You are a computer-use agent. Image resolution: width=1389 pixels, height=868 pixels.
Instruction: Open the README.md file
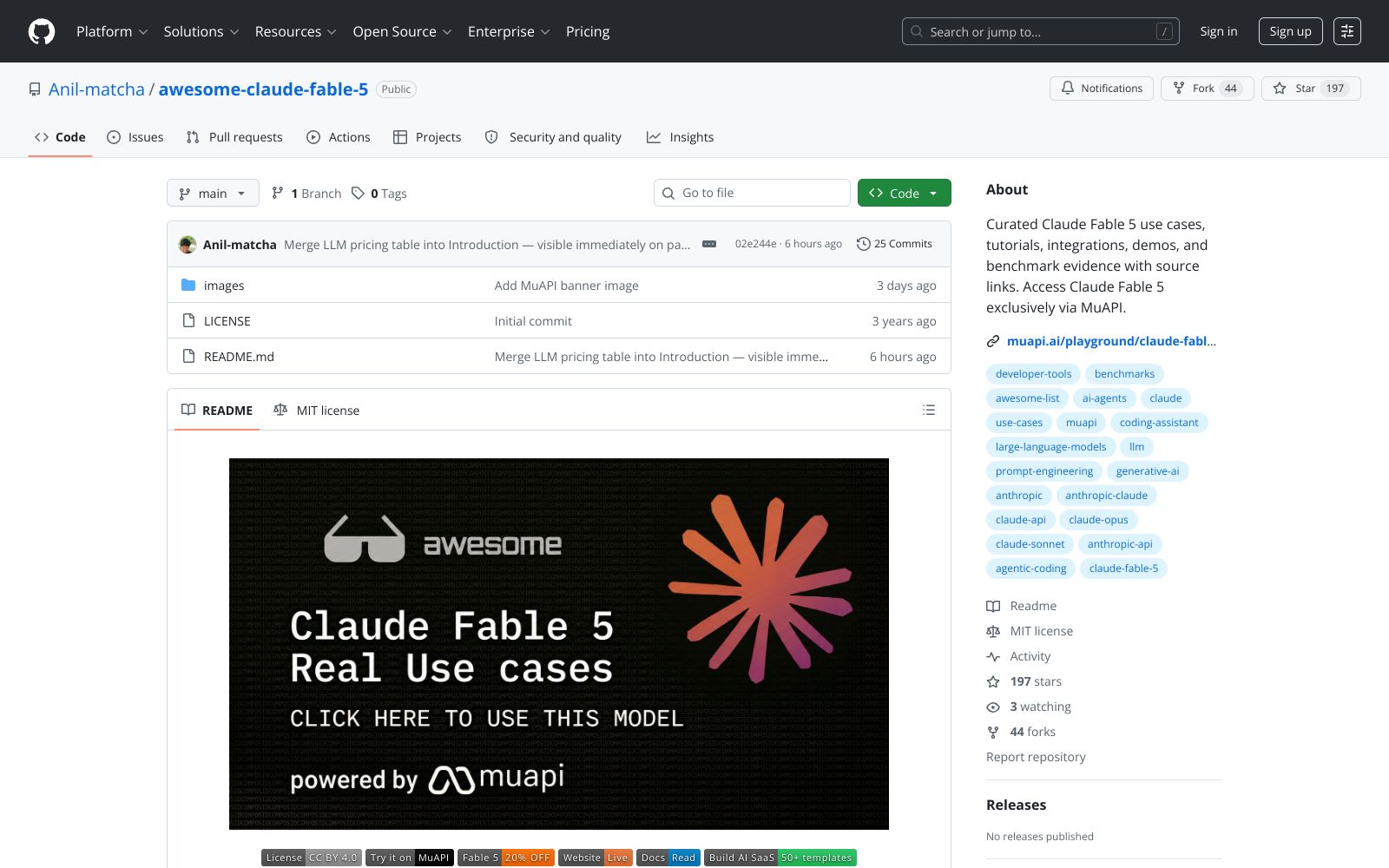point(239,357)
